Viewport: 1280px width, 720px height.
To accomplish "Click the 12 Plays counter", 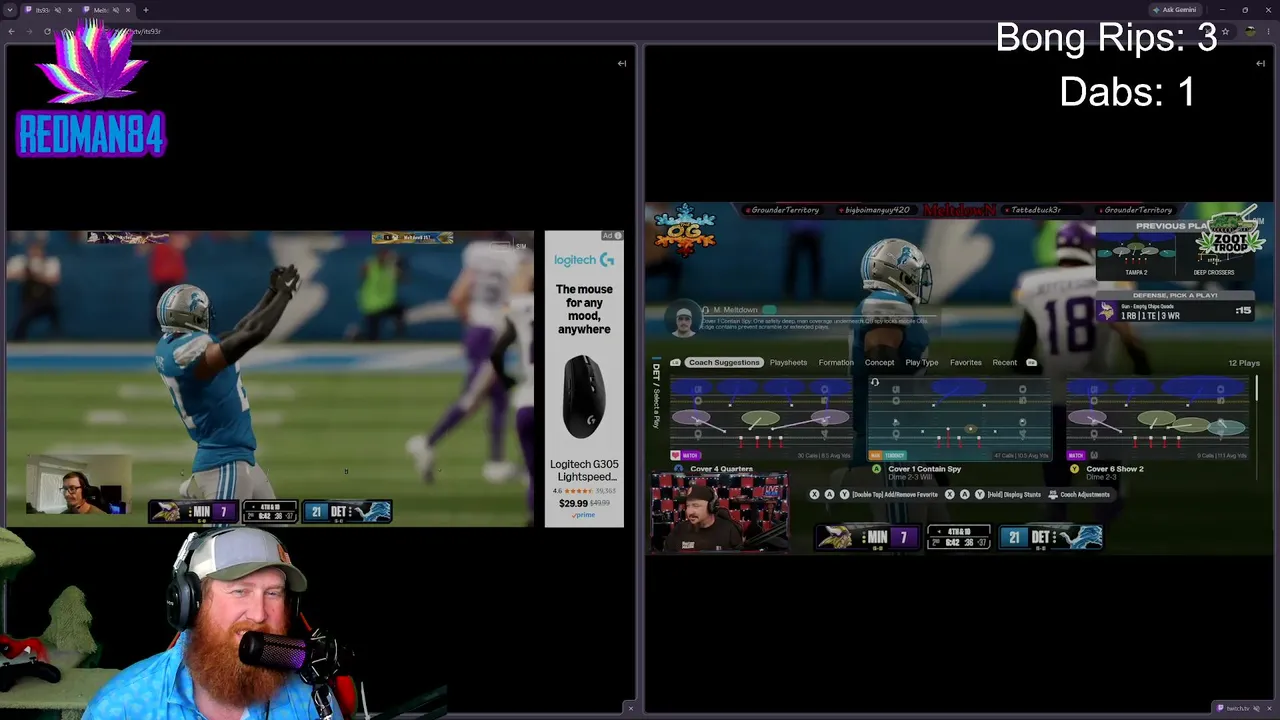I will coord(1244,363).
